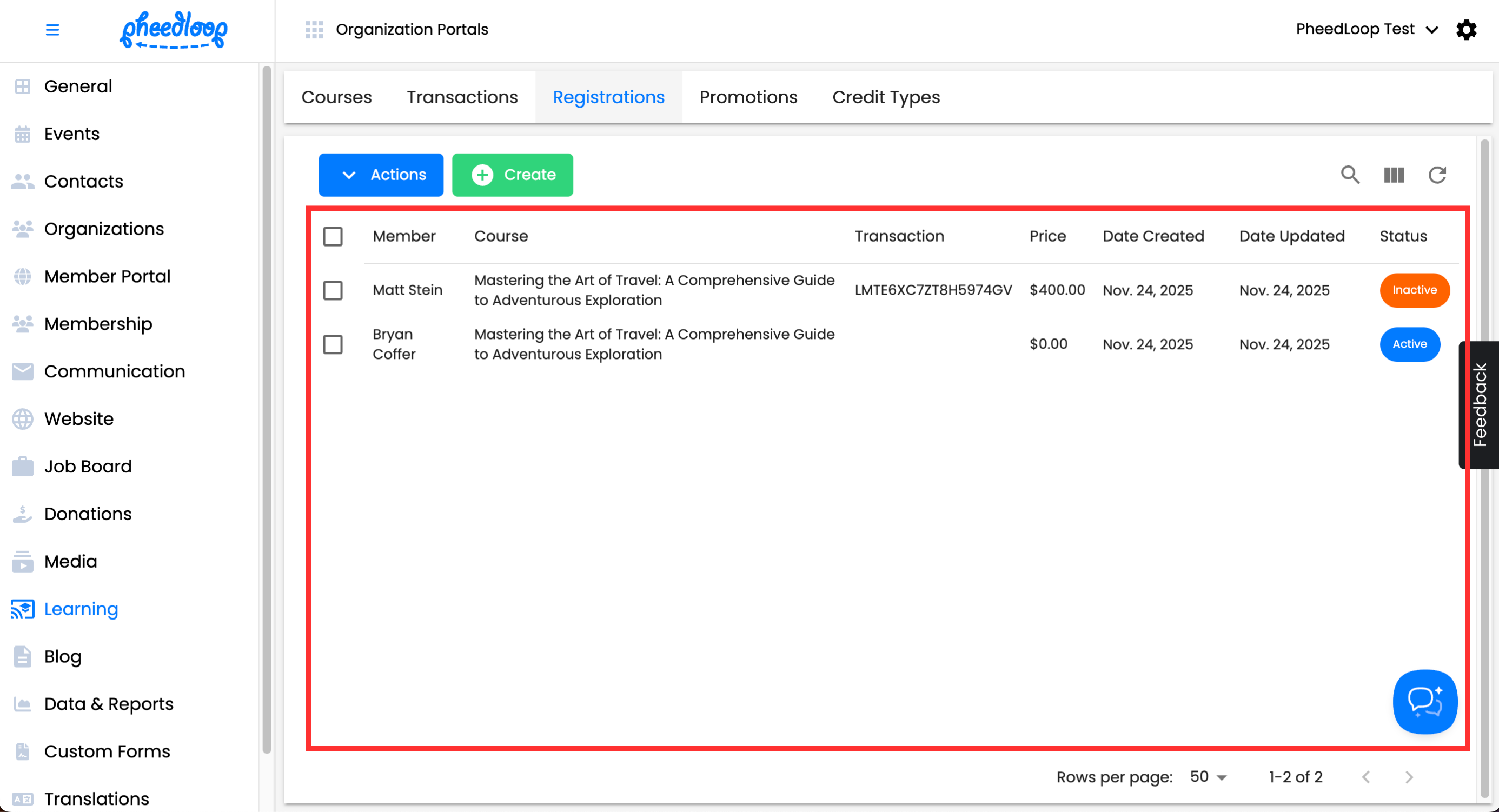Image resolution: width=1499 pixels, height=812 pixels.
Task: Toggle the hamburger sidebar menu
Action: click(x=52, y=30)
